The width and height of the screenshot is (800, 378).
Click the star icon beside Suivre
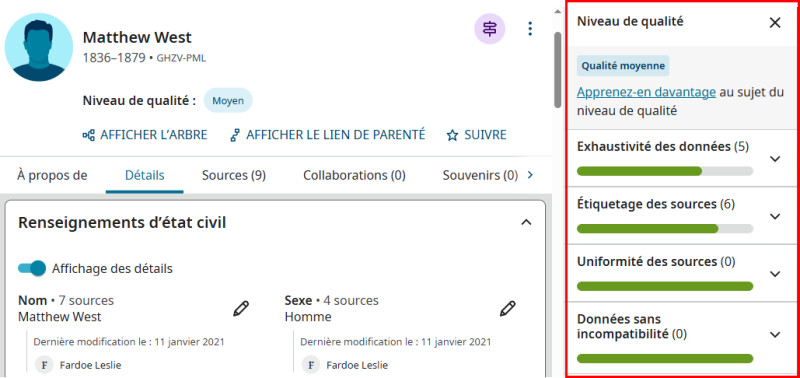tap(452, 135)
